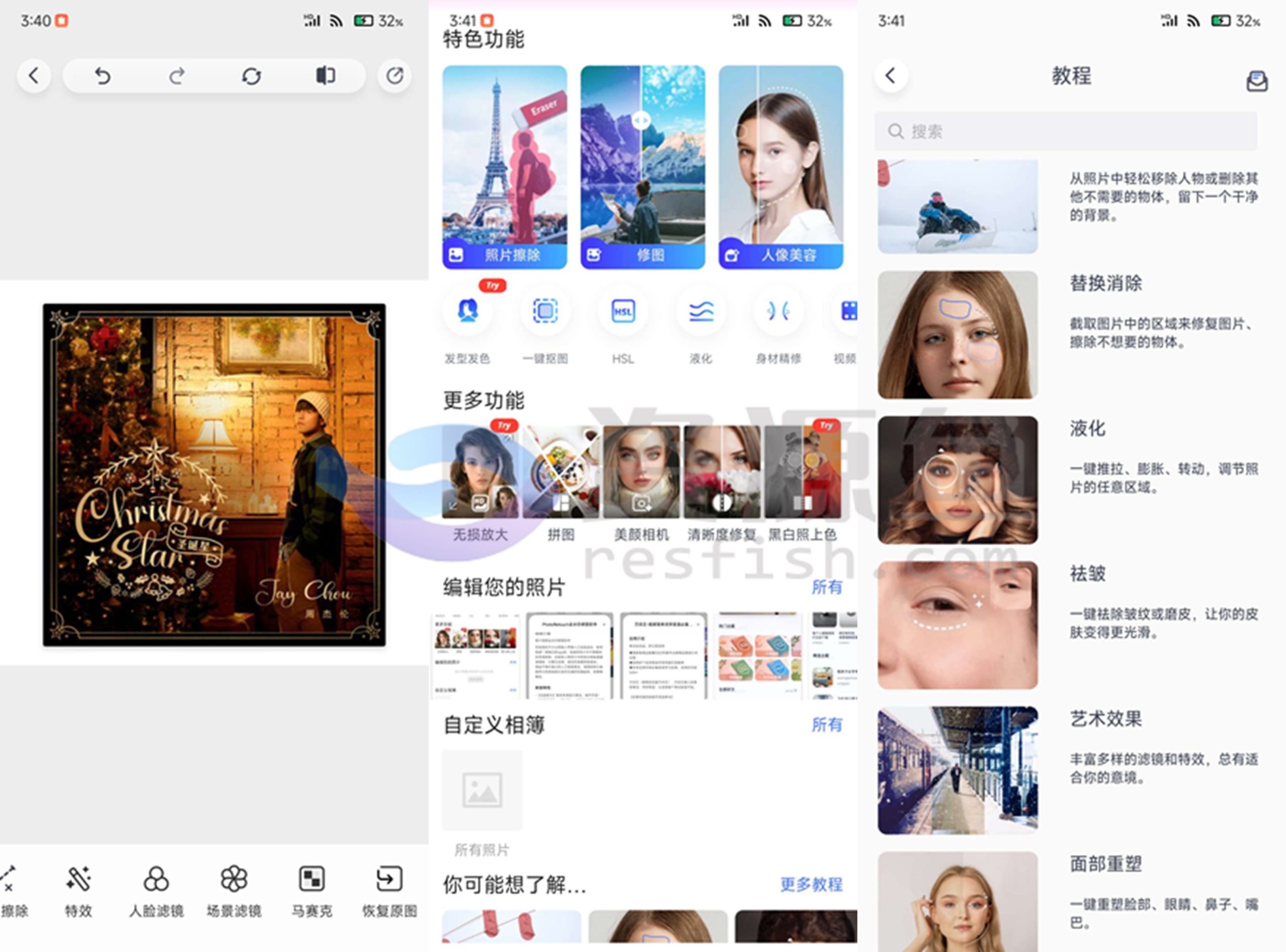Screen dimensions: 1286x952
Task: Tap the 更多功能 heading
Action: pos(484,400)
